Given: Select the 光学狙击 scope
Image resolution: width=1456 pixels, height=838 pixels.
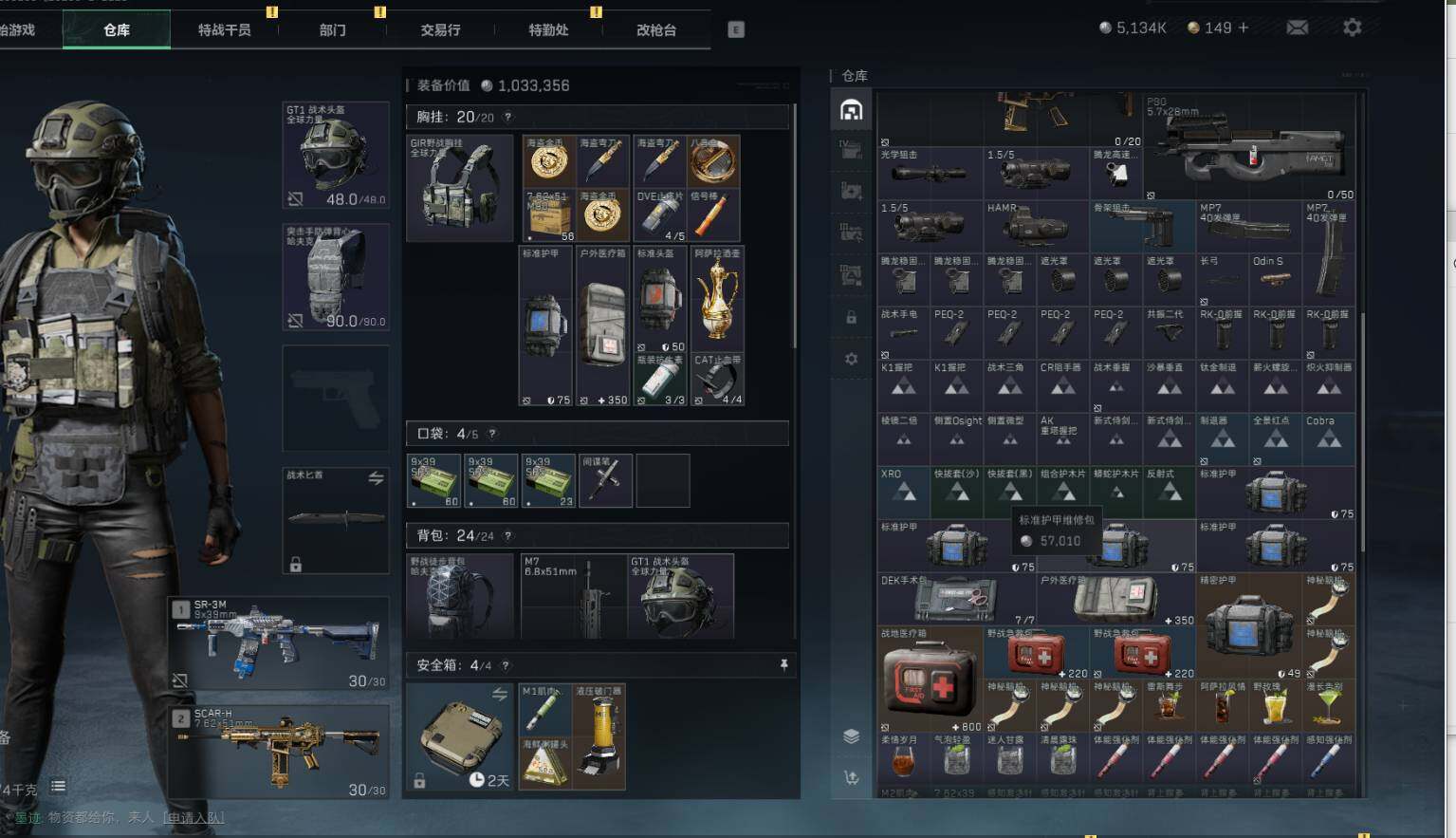Looking at the screenshot, I should (931, 174).
